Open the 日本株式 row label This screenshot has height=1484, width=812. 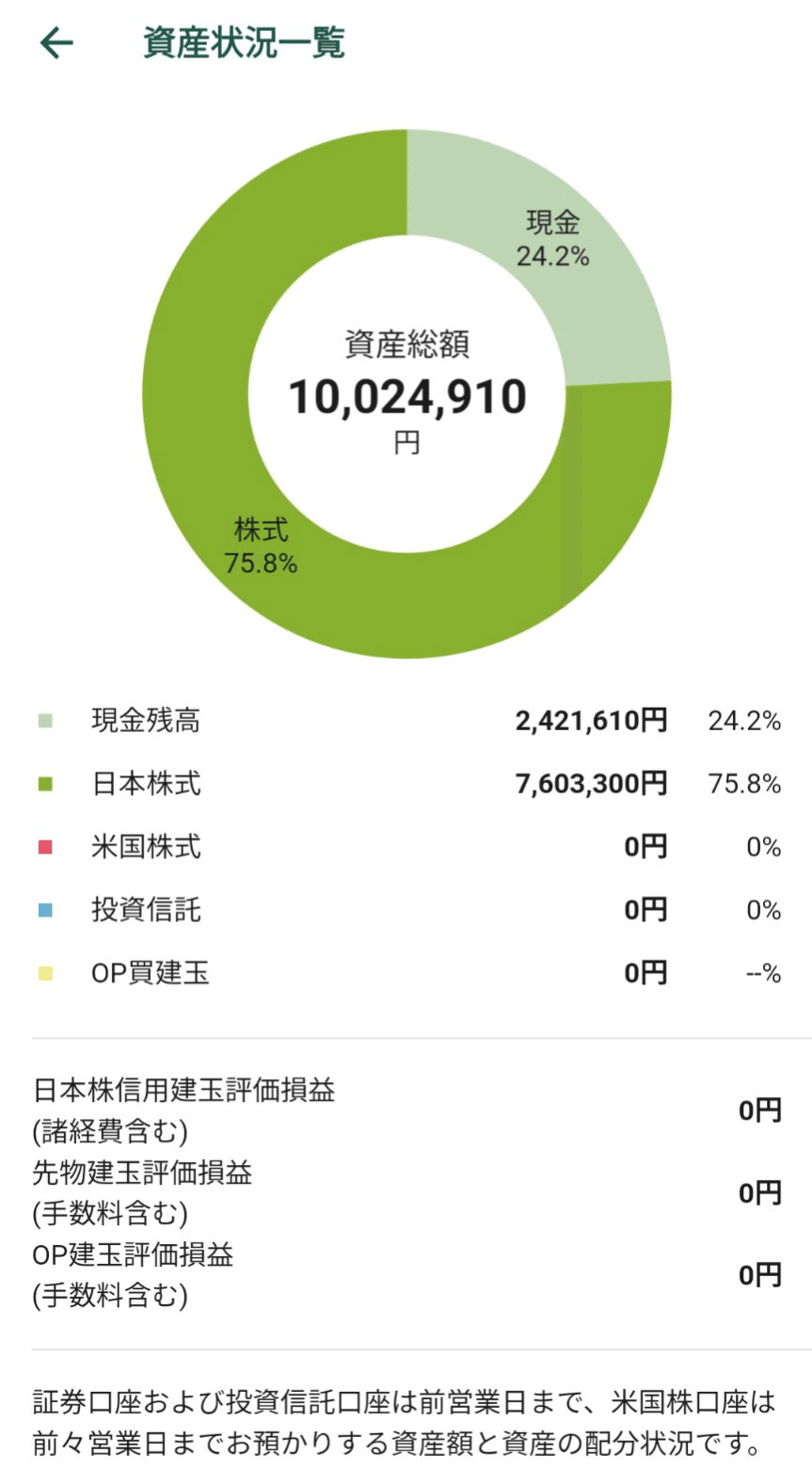146,784
